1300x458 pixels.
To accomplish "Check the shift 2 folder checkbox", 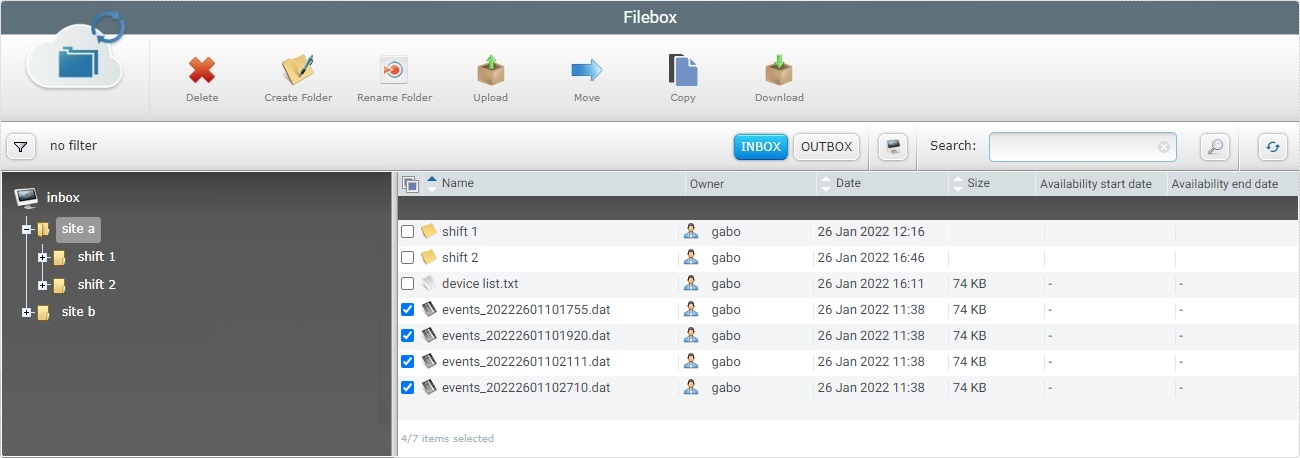I will point(407,257).
